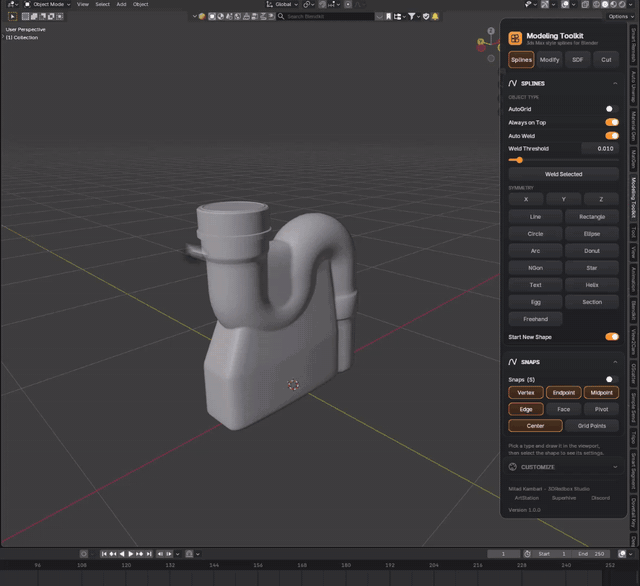The height and width of the screenshot is (586, 640).
Task: Open the ArtStation link
Action: [x=527, y=498]
